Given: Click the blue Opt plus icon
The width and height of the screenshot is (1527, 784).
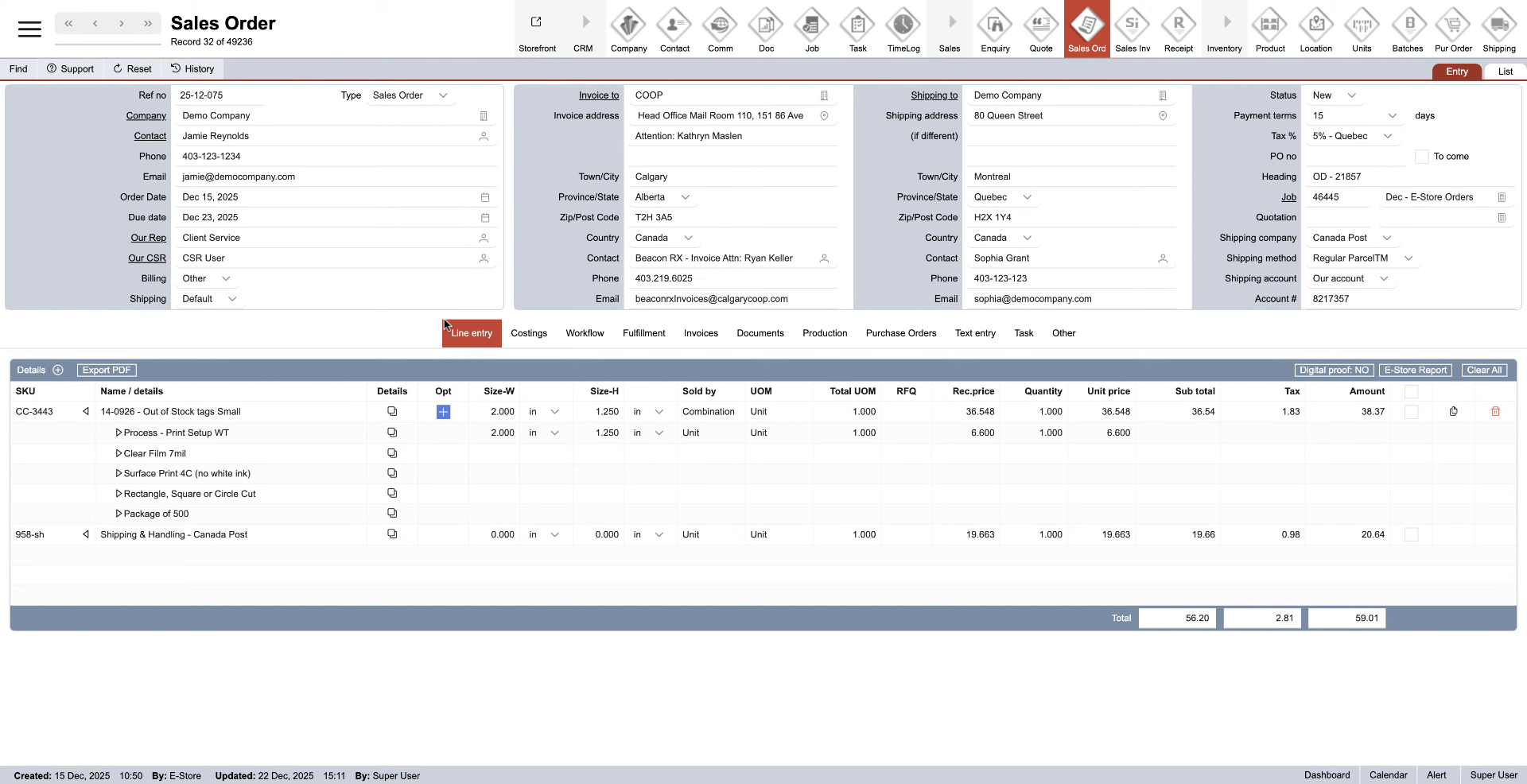Looking at the screenshot, I should [x=443, y=412].
